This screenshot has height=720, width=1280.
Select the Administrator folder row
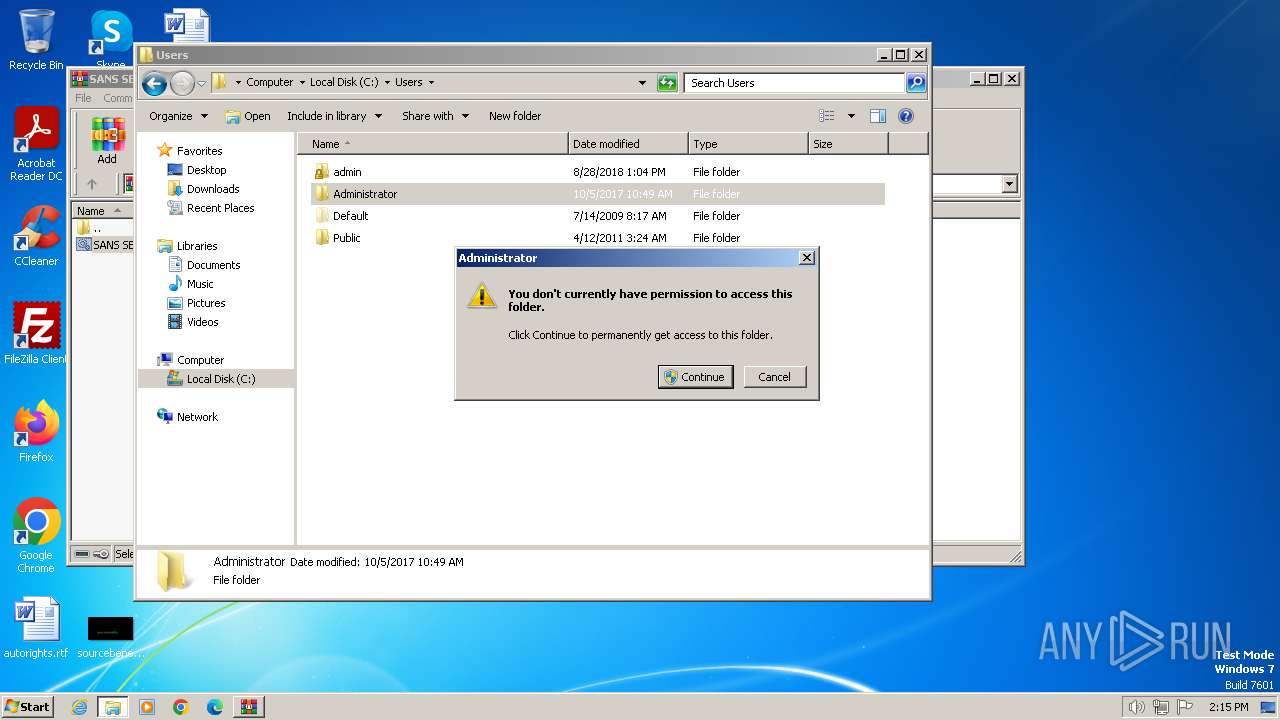coord(598,194)
